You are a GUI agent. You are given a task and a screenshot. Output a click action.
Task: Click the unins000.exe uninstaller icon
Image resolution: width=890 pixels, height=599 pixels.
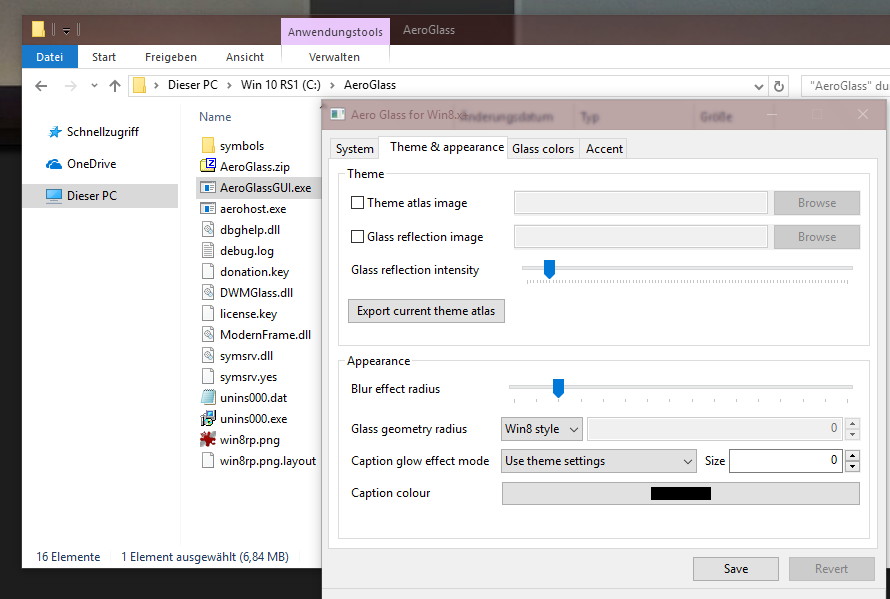[208, 418]
